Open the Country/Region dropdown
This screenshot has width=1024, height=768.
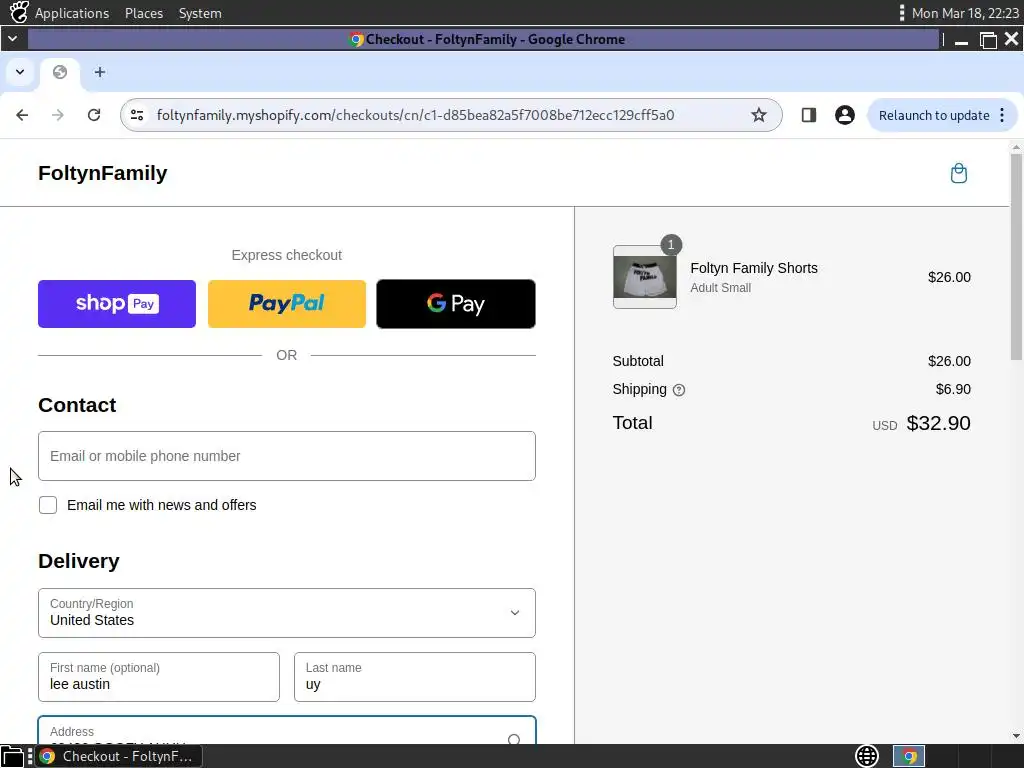[287, 613]
